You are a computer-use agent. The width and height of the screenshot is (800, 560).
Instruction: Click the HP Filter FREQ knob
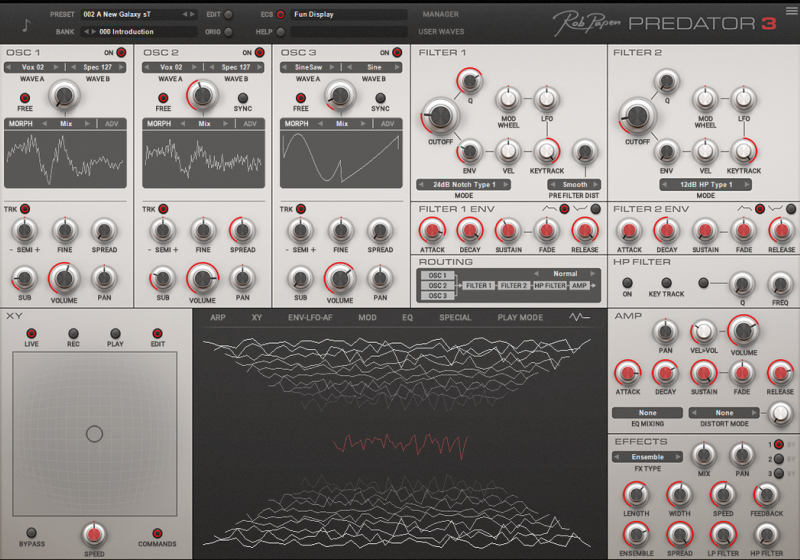click(x=780, y=285)
